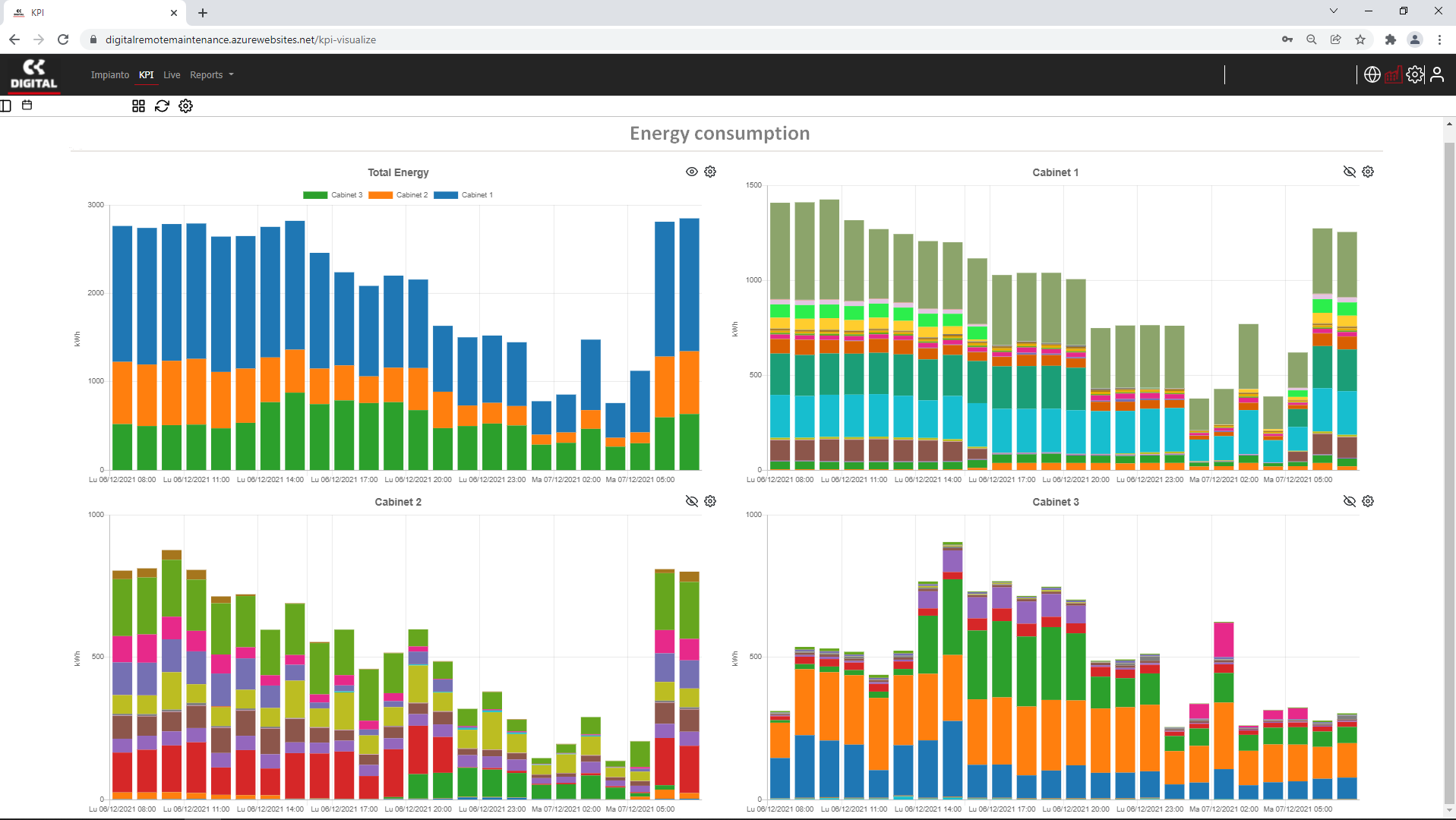Expand the Reports dropdown menu
Viewport: 1456px width, 820px height.
point(212,75)
